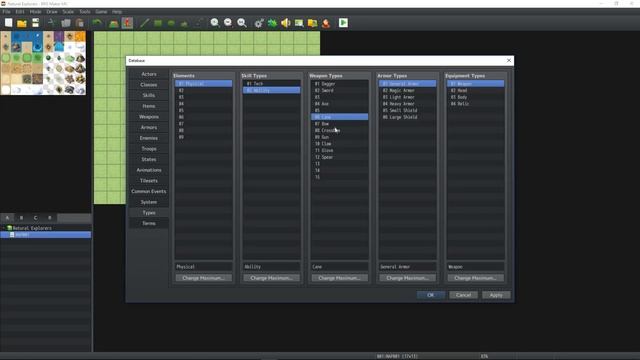Select the Ellipse draw tool
Viewport: 640px width, 360px height.
tap(171, 23)
